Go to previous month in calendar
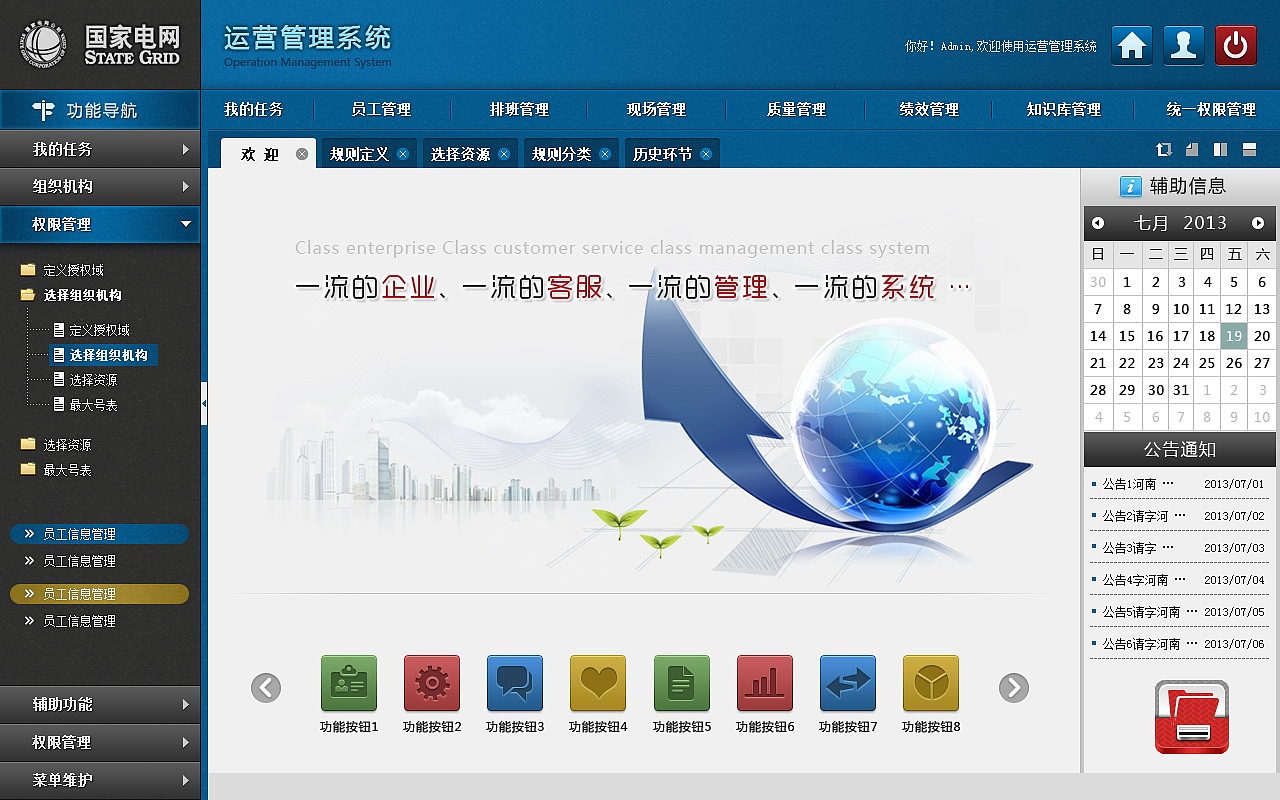The height and width of the screenshot is (800, 1280). point(1098,223)
